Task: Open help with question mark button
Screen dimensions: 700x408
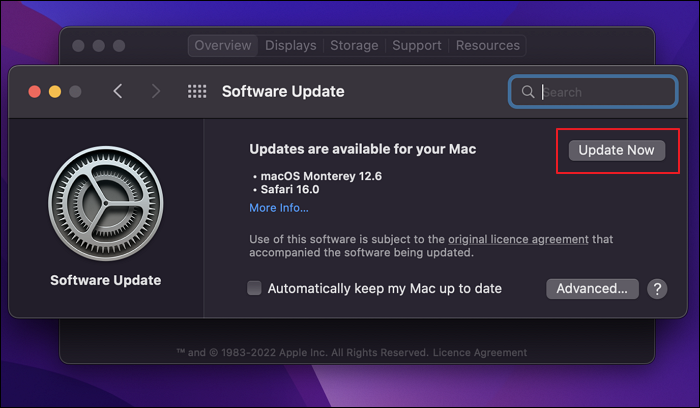Action: coord(657,289)
